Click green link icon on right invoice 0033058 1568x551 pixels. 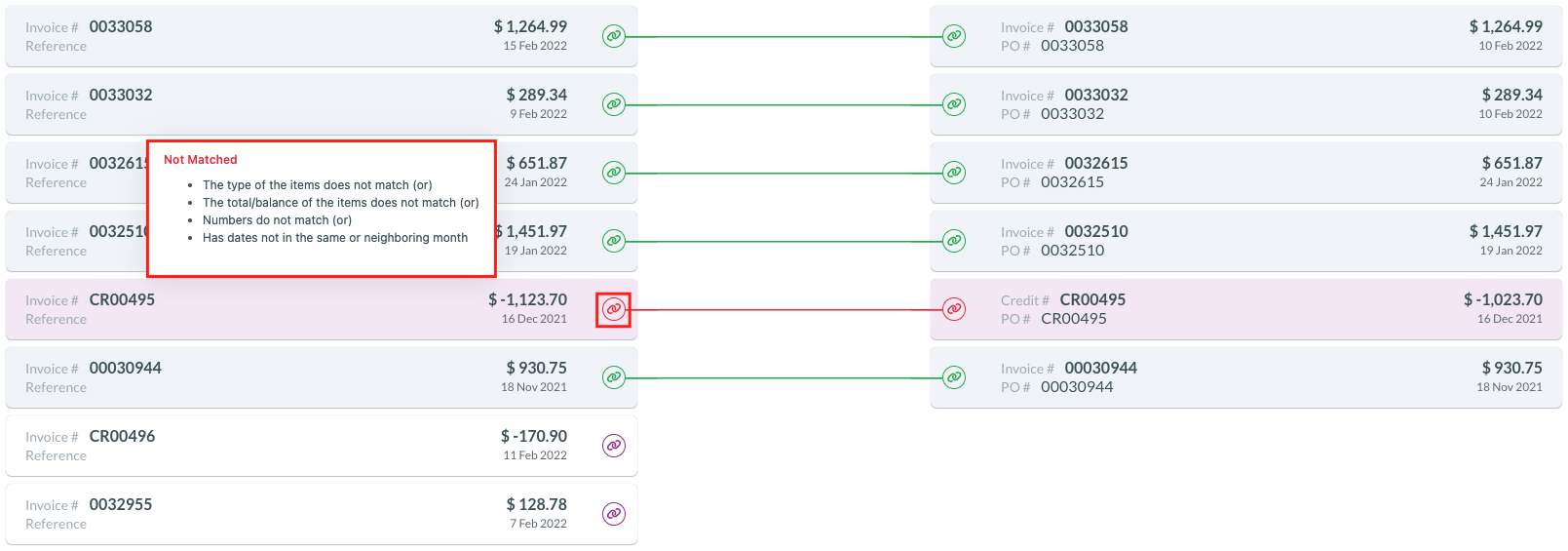955,36
